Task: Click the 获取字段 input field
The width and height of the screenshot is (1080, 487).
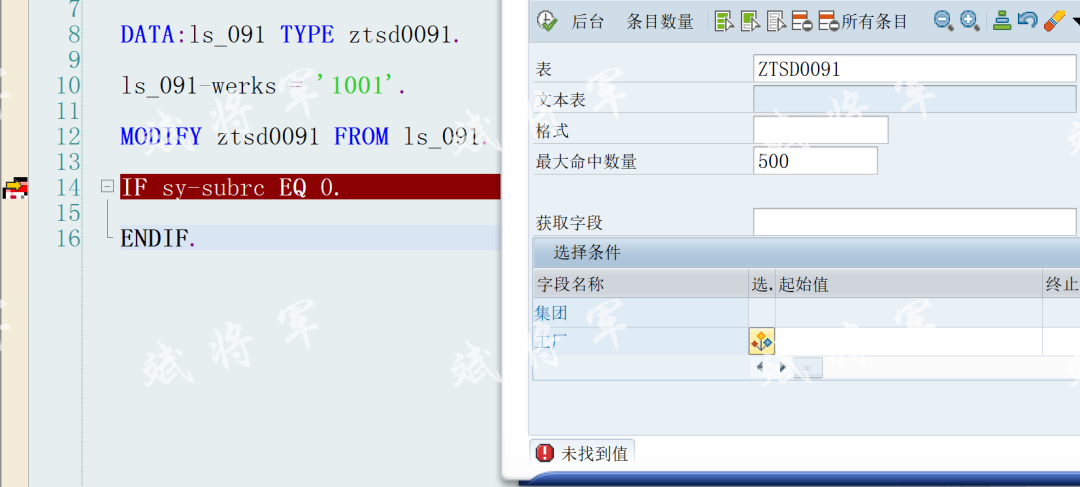Action: 915,222
